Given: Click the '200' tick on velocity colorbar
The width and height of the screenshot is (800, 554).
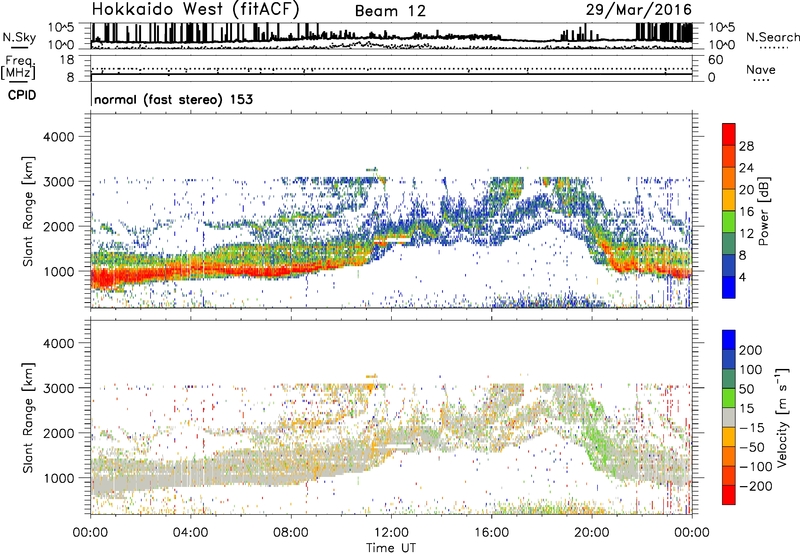Looking at the screenshot, I should pos(751,350).
